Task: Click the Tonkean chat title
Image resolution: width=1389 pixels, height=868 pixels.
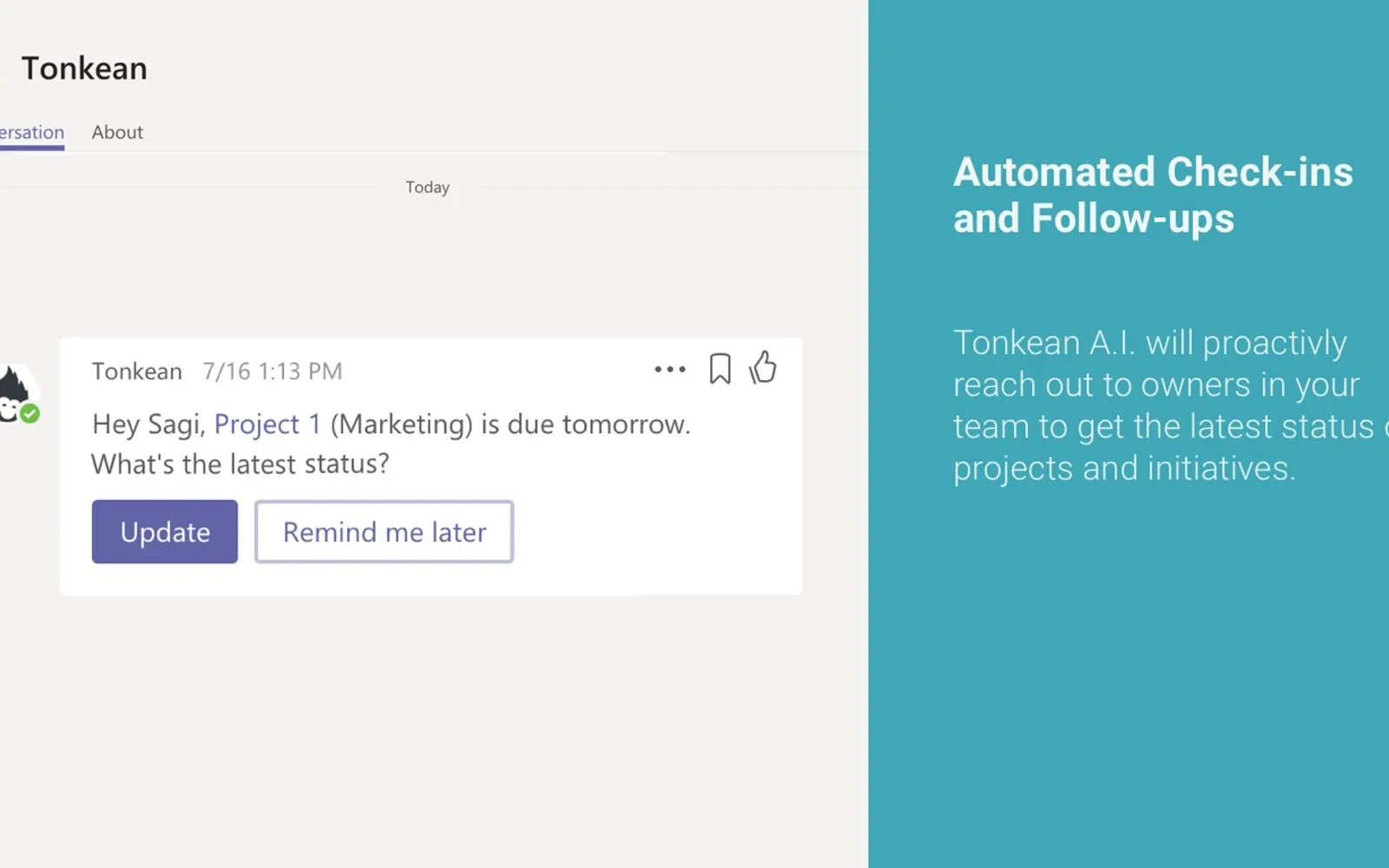Action: coord(84,69)
